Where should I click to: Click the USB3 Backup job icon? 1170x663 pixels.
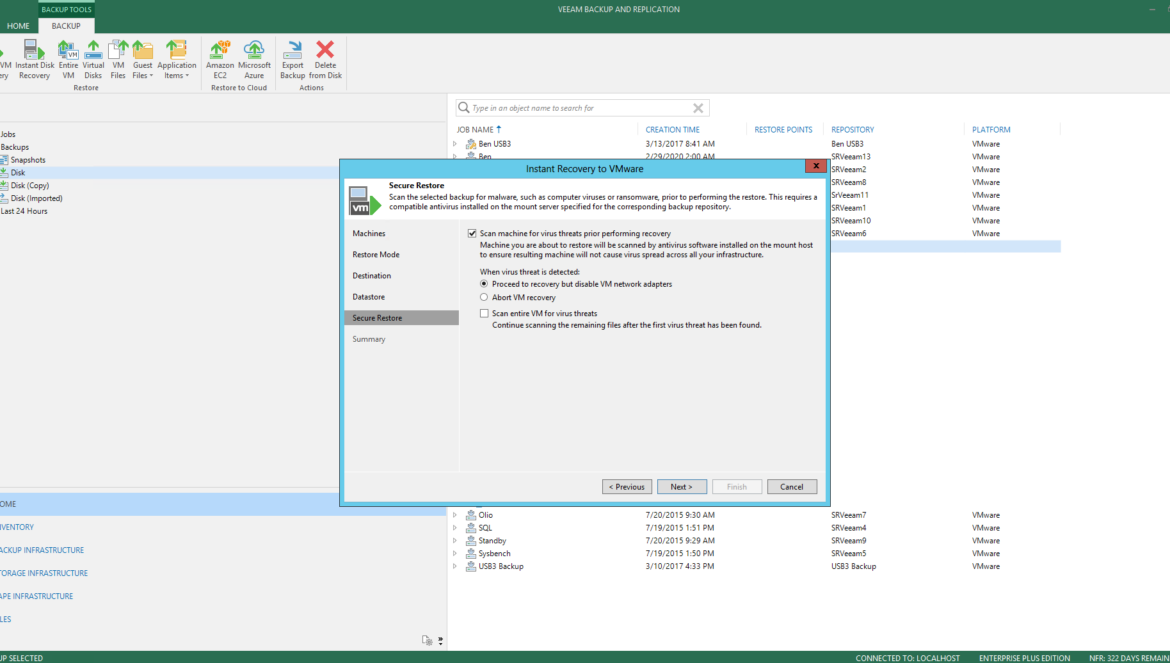[x=471, y=566]
